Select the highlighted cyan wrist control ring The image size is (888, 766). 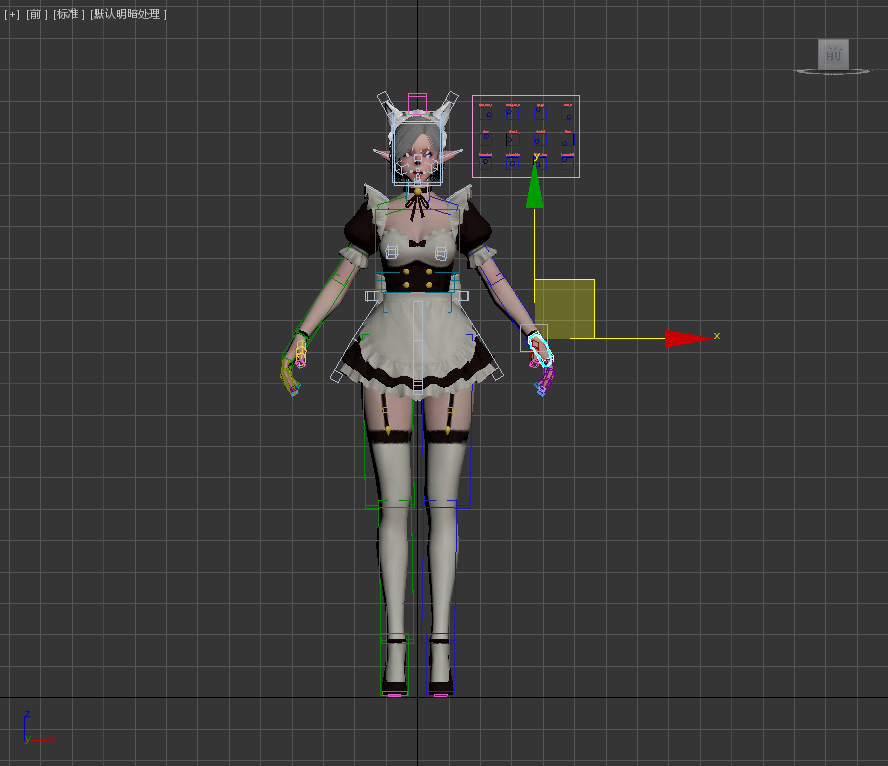(x=540, y=345)
